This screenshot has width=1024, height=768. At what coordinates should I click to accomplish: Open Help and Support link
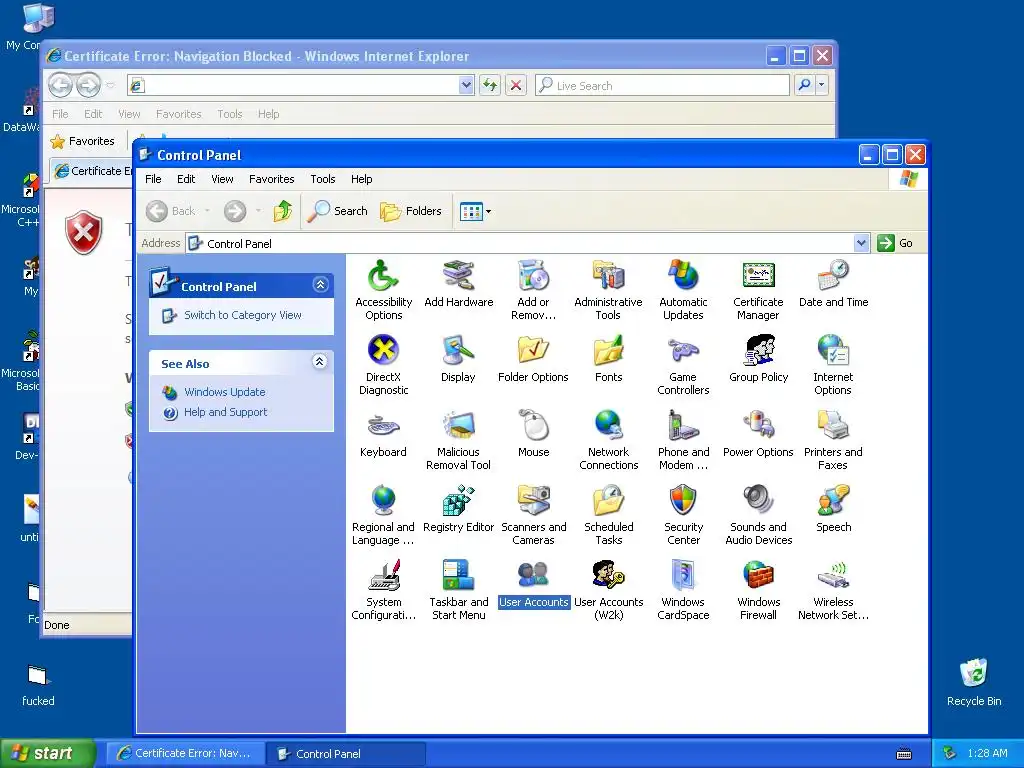tap(225, 412)
